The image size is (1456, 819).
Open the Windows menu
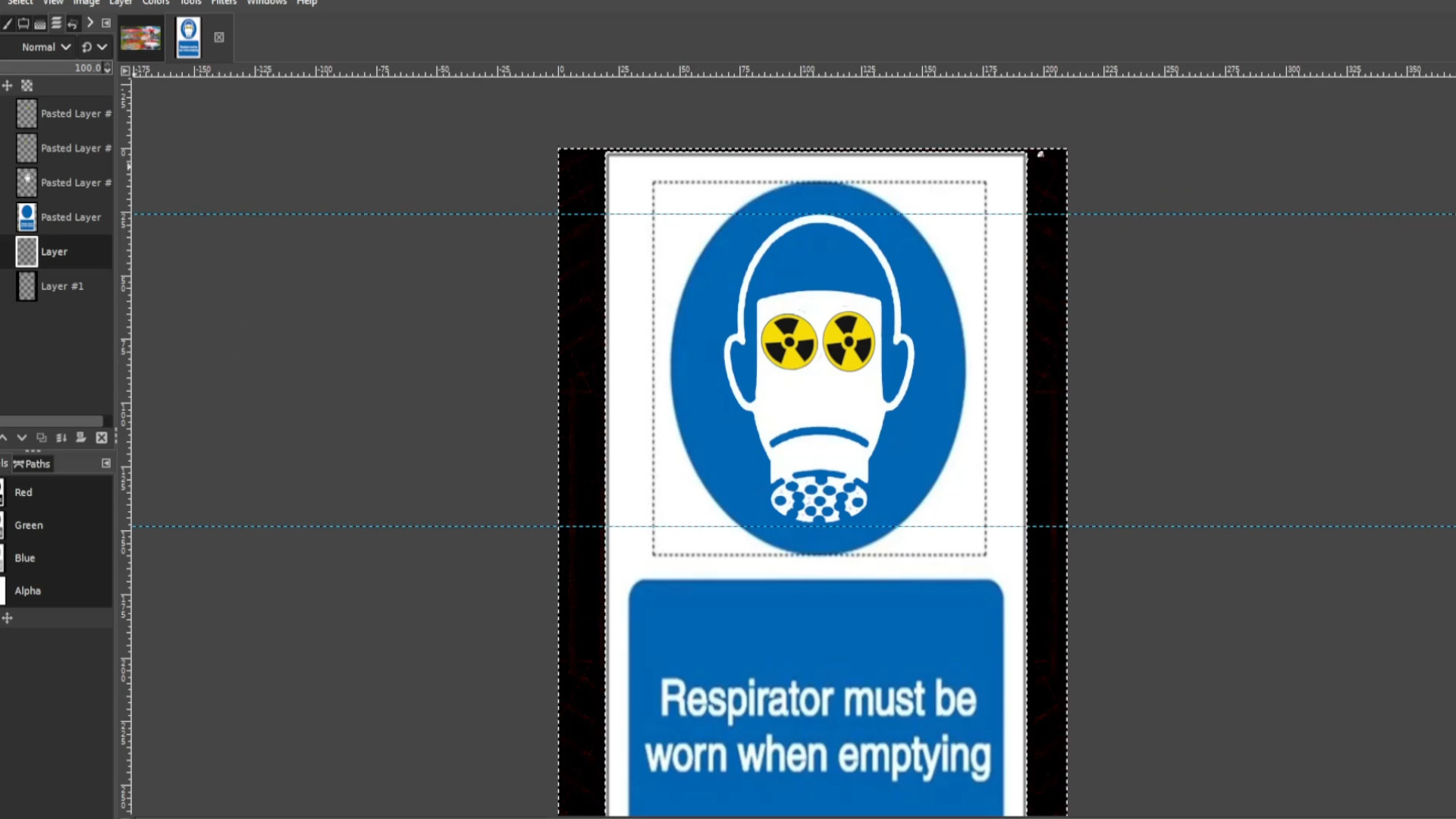[267, 2]
